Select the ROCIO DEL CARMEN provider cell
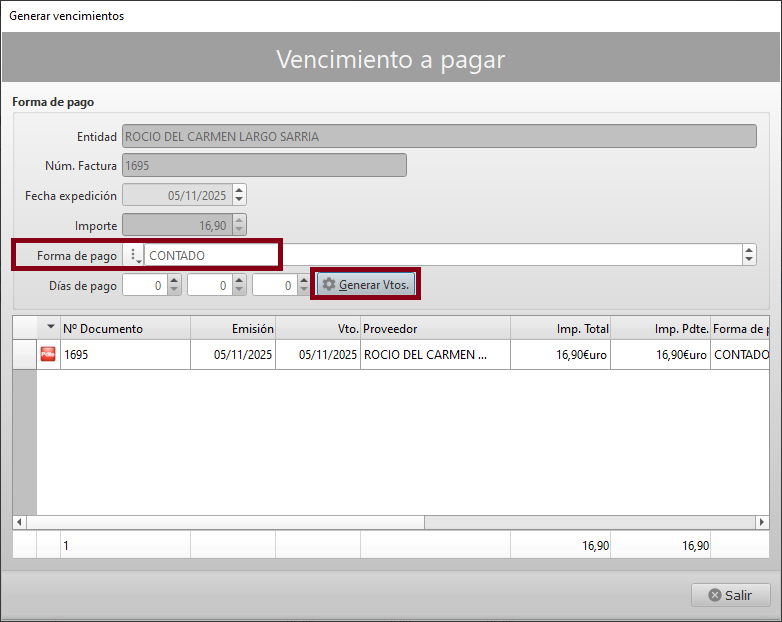Viewport: 782px width, 622px height. (435, 354)
